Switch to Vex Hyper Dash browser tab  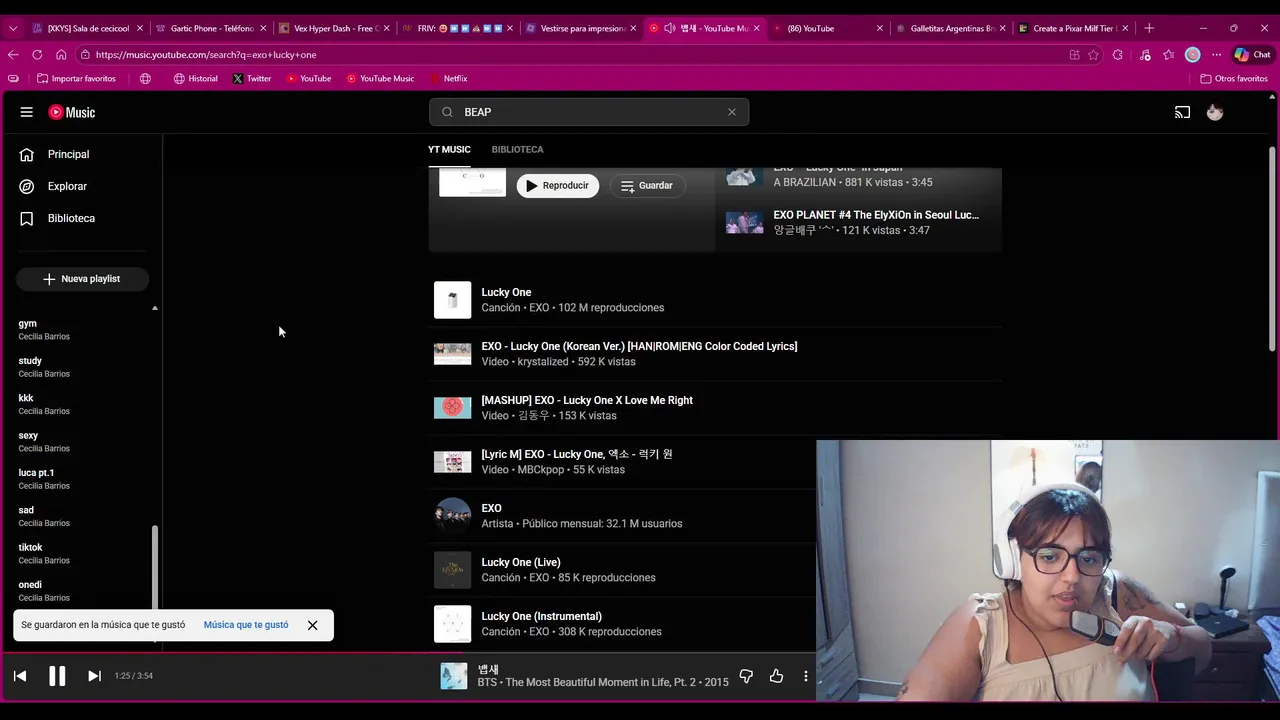335,28
